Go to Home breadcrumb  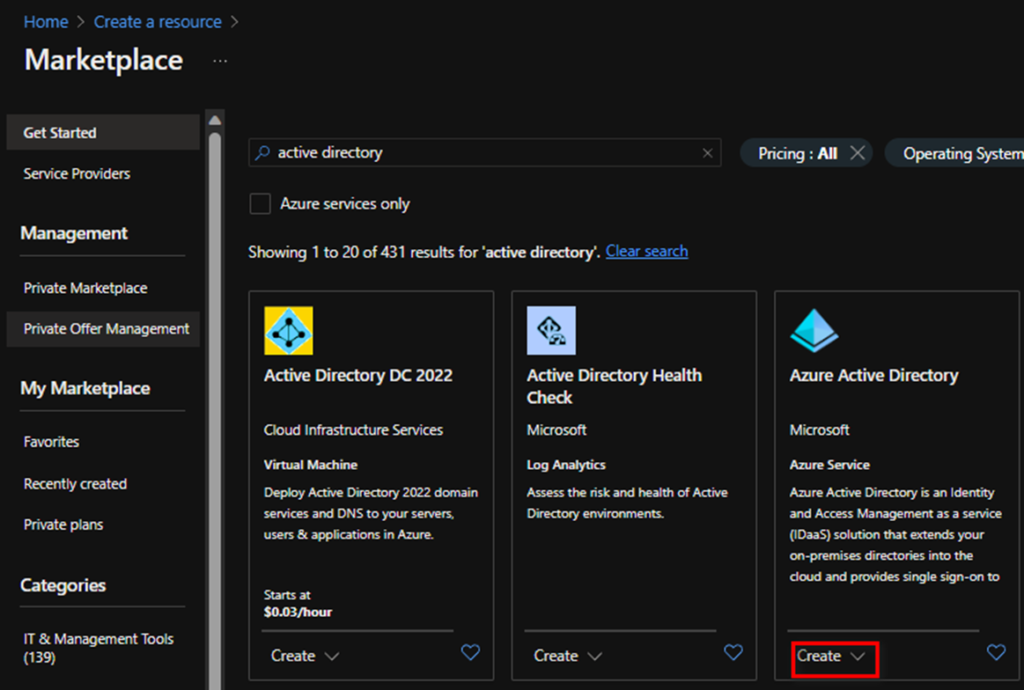[46, 22]
